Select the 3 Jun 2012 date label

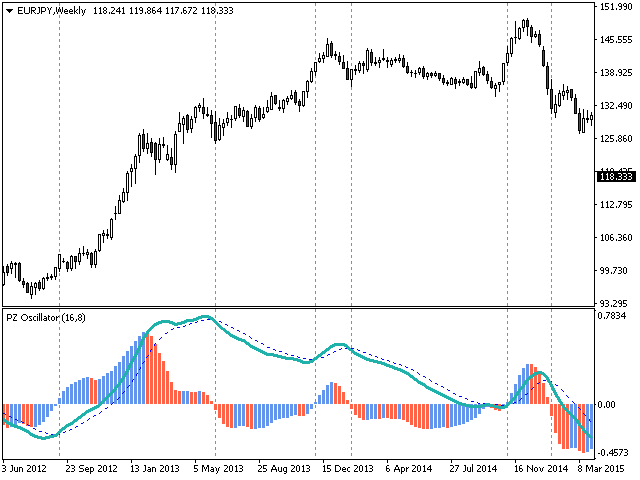point(25,467)
